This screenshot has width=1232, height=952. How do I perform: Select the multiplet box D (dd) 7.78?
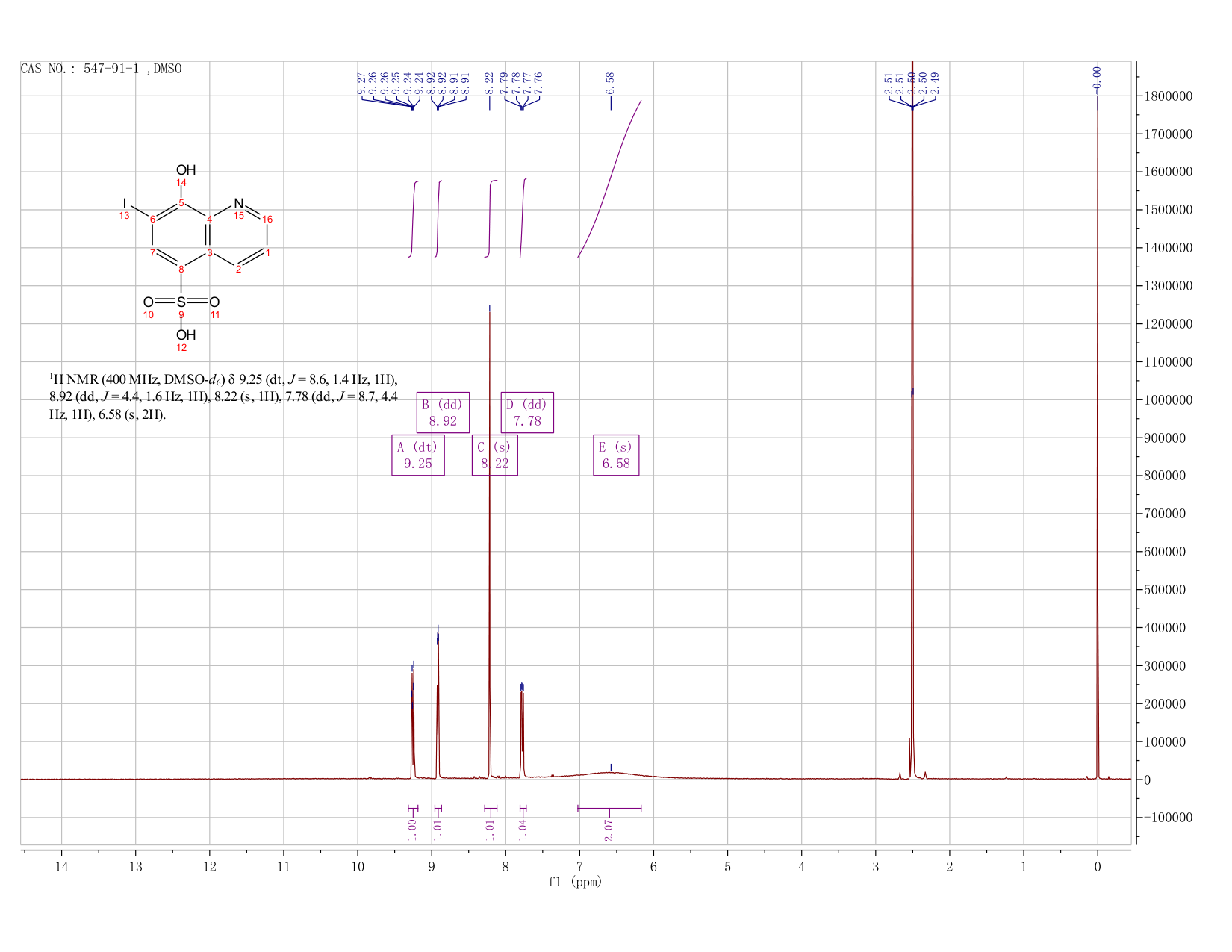(527, 412)
